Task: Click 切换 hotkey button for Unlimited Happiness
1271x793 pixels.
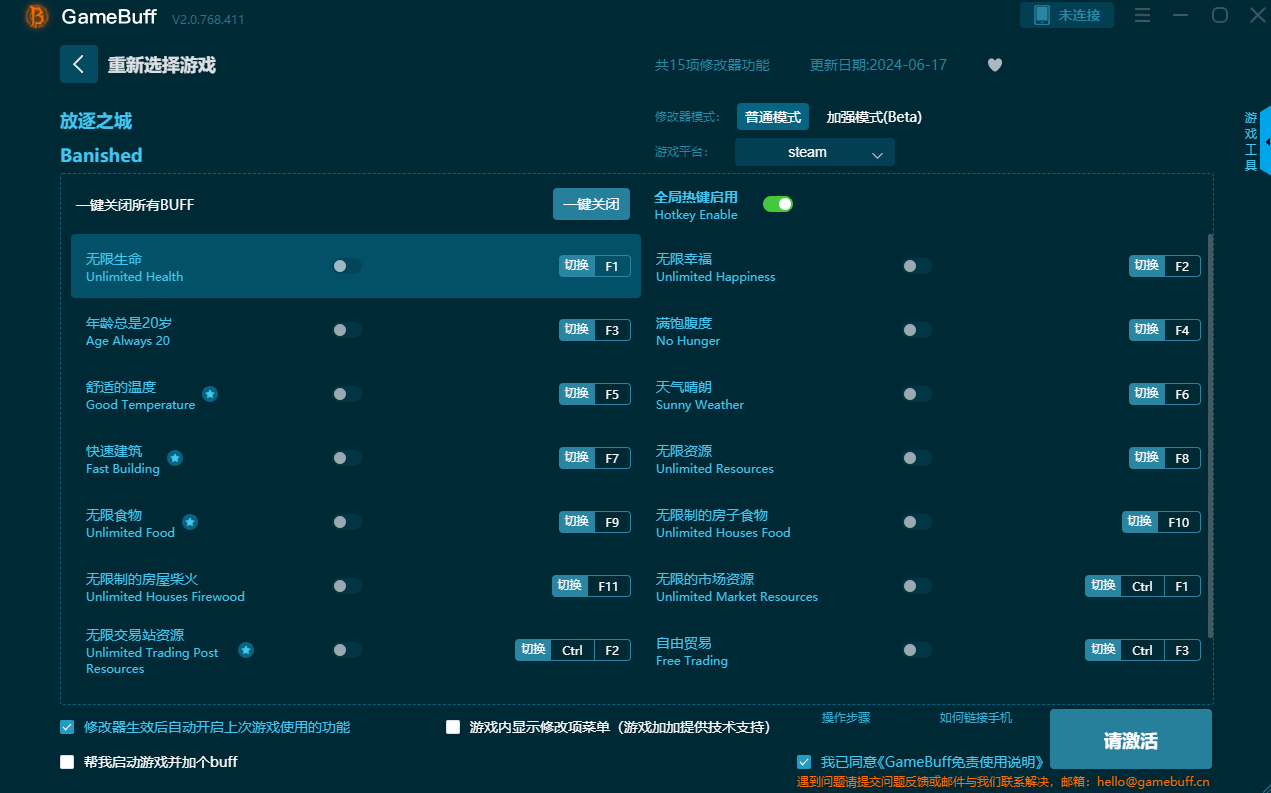Action: [1147, 266]
